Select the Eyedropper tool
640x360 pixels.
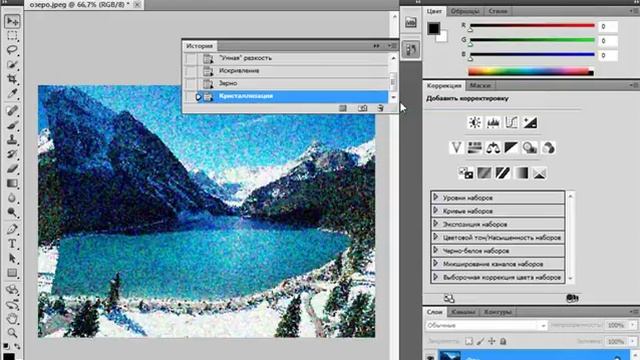coord(12,93)
